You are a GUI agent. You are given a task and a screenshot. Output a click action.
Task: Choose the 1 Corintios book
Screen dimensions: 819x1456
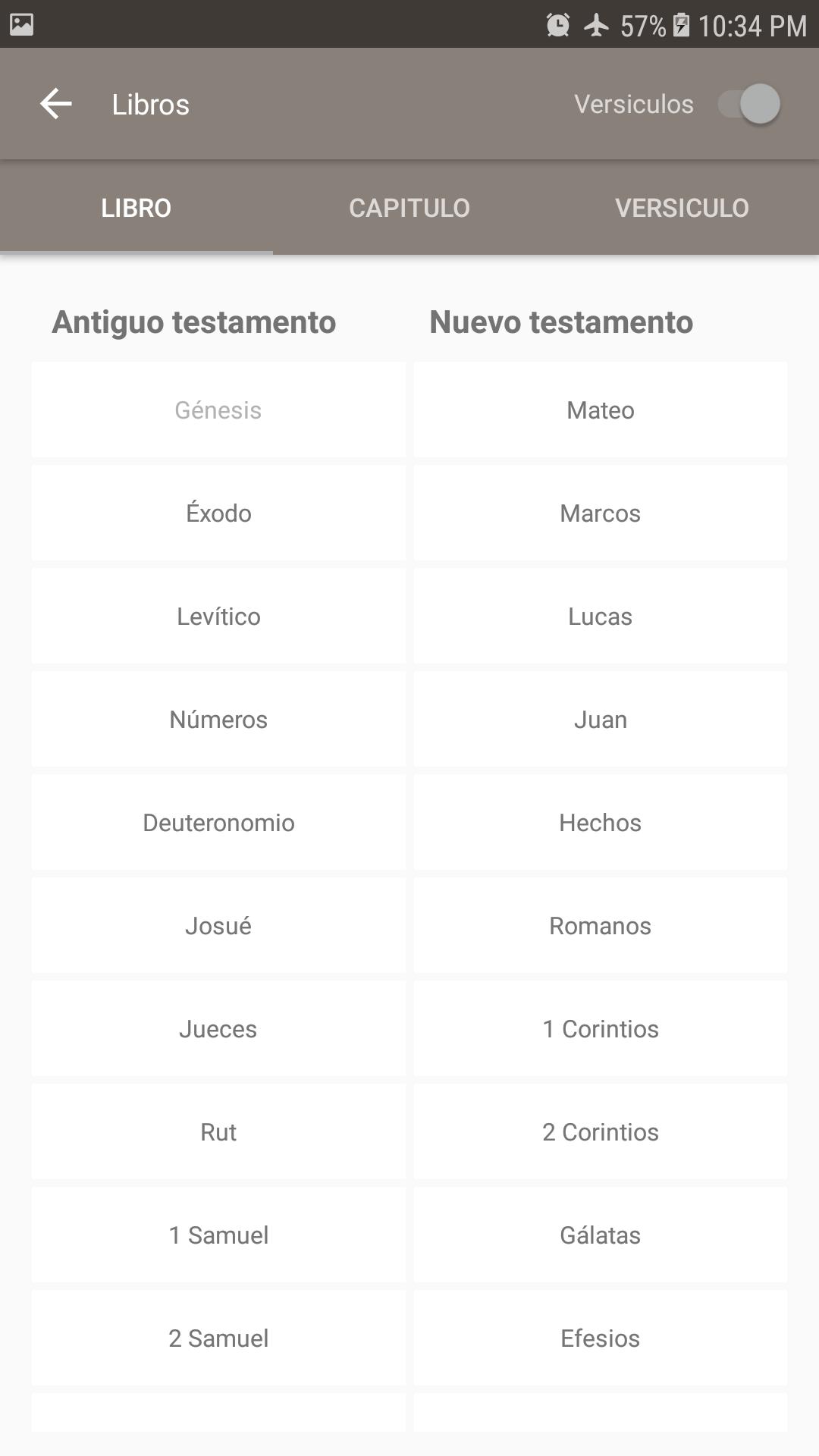click(601, 1028)
